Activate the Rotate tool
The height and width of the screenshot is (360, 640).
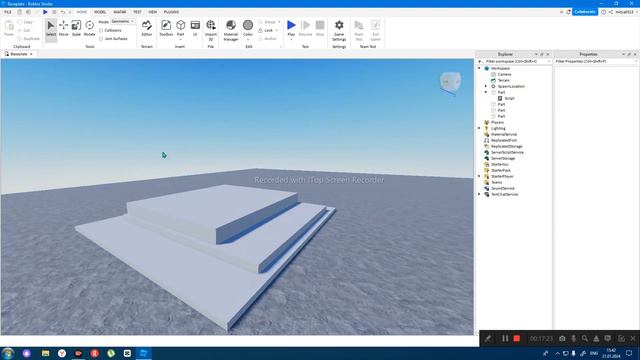89,29
